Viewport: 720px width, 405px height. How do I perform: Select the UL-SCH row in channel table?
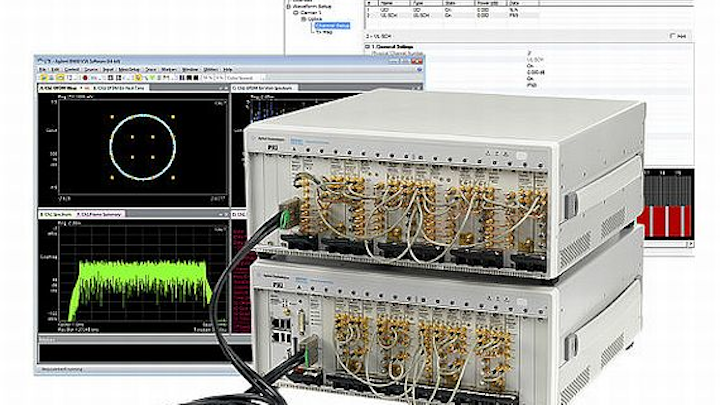[452, 16]
